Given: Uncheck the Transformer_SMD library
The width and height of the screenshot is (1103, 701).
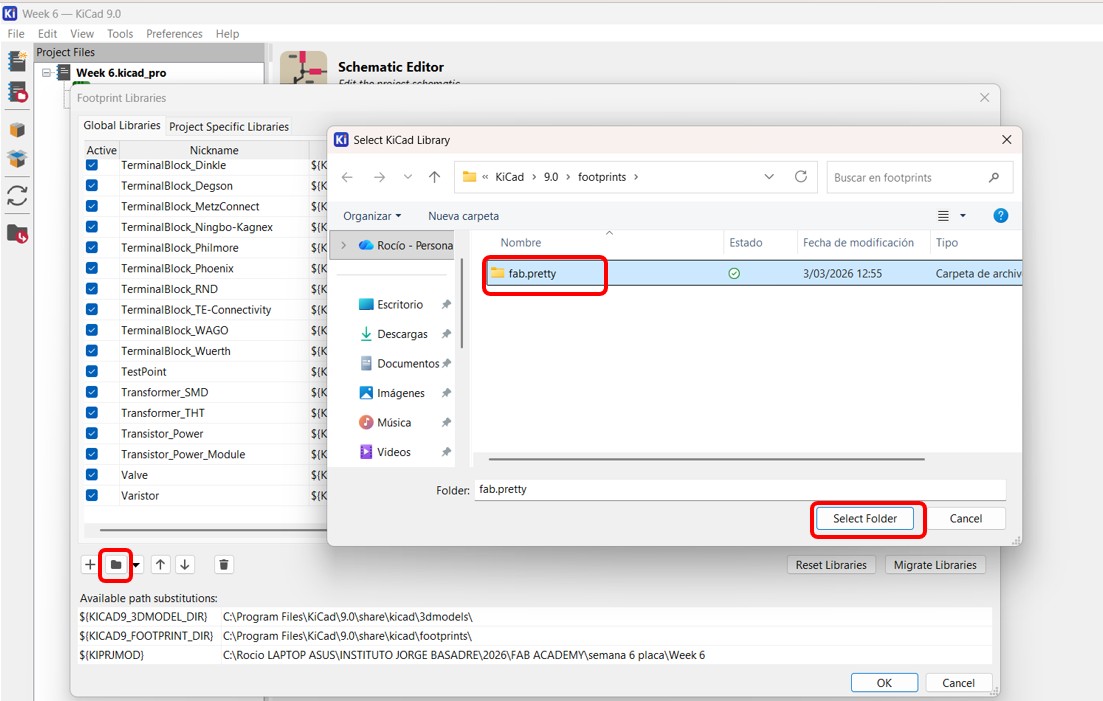Looking at the screenshot, I should [92, 392].
